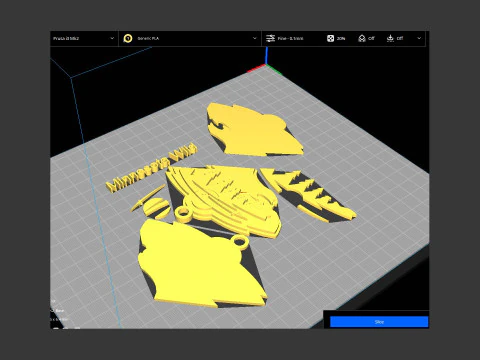Click the Generic PLA material label
The height and width of the screenshot is (360, 480).
(148, 38)
